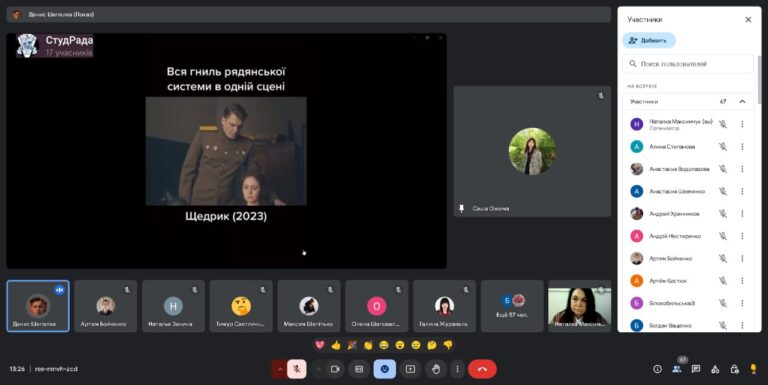Open more actions for Андрей Хренников
Viewport: 768px width, 385px height.
tap(742, 214)
